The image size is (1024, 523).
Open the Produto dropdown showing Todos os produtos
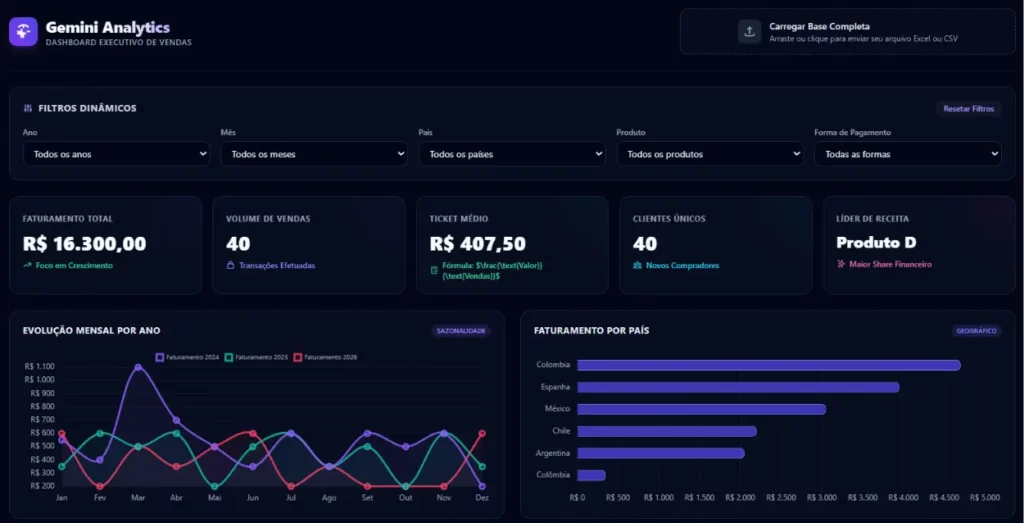click(x=710, y=155)
